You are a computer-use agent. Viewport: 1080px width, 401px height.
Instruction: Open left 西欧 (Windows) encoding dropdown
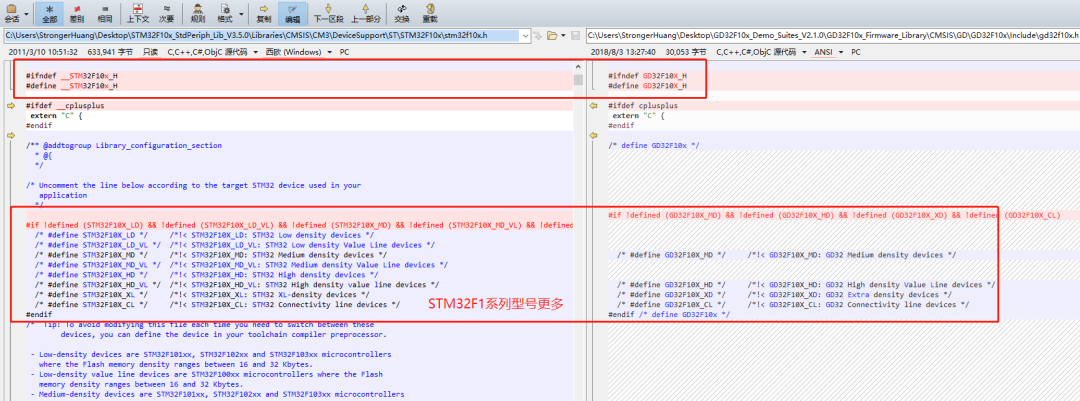point(298,52)
